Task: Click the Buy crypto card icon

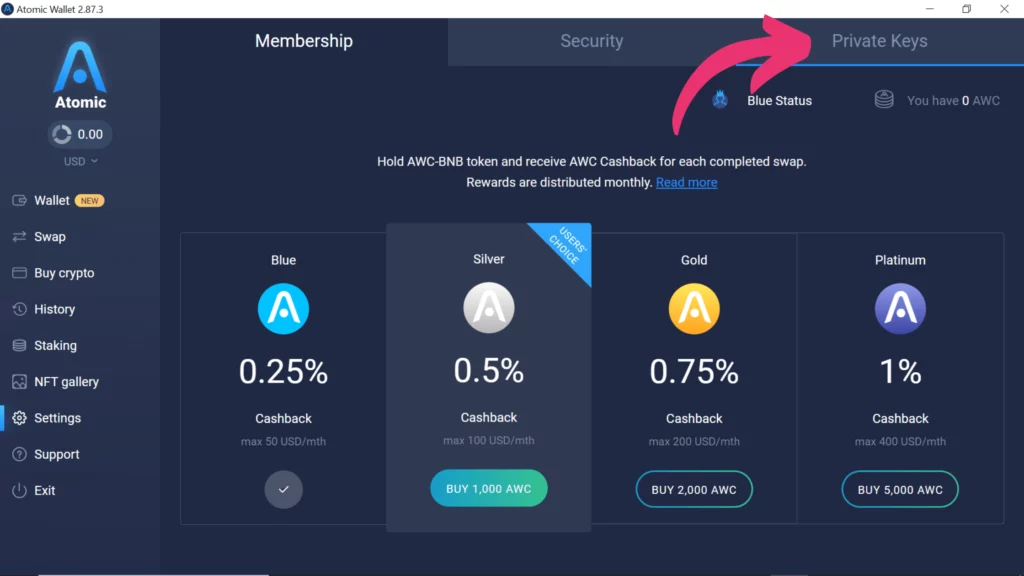Action: point(19,273)
